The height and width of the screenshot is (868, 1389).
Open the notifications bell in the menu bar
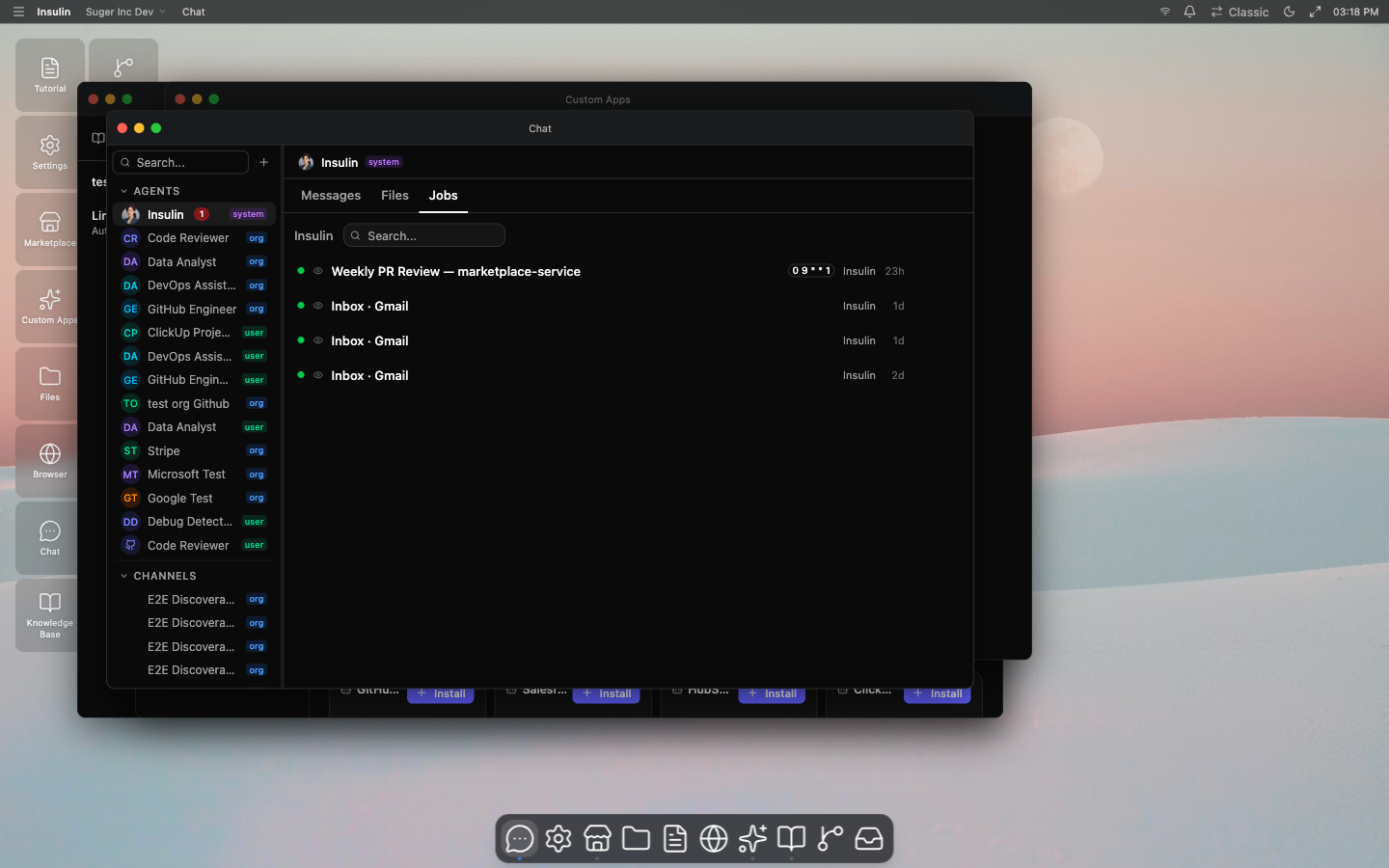pos(1189,12)
